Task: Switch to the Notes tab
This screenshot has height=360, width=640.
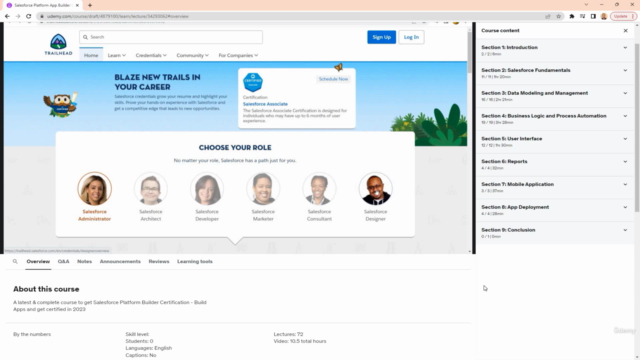Action: [x=84, y=262]
